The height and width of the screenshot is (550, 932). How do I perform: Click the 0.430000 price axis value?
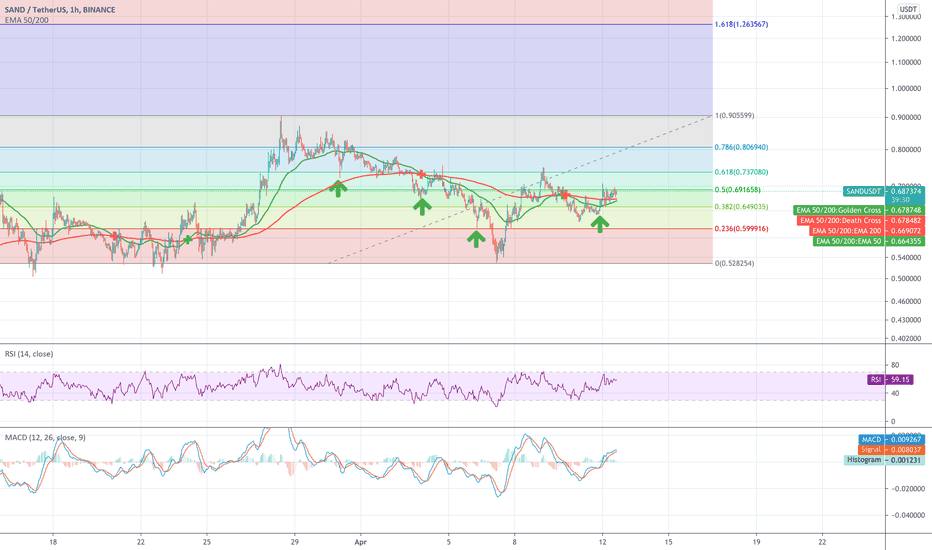tap(906, 320)
